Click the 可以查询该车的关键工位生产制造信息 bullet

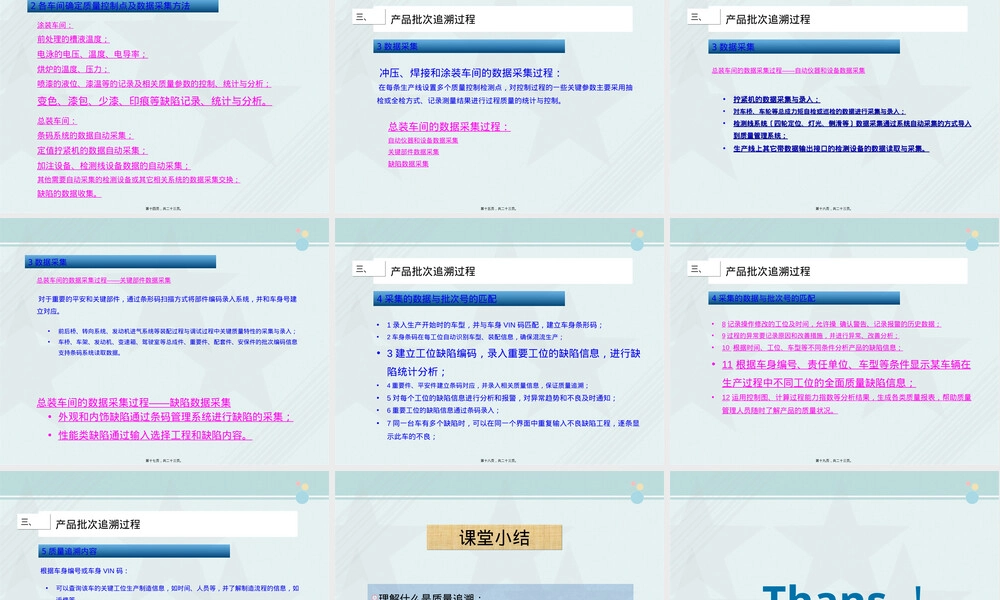coord(177,592)
